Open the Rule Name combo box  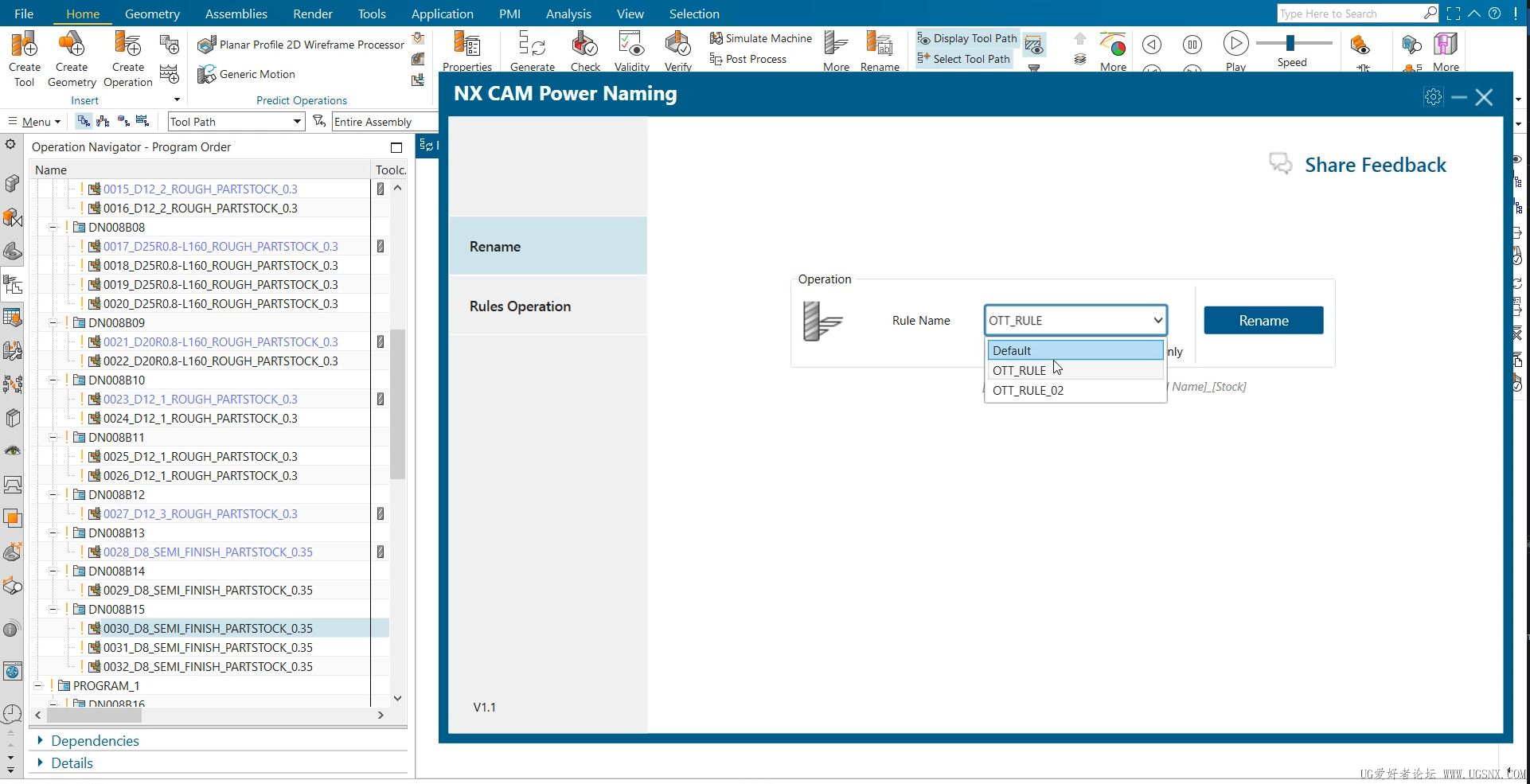click(x=1075, y=320)
